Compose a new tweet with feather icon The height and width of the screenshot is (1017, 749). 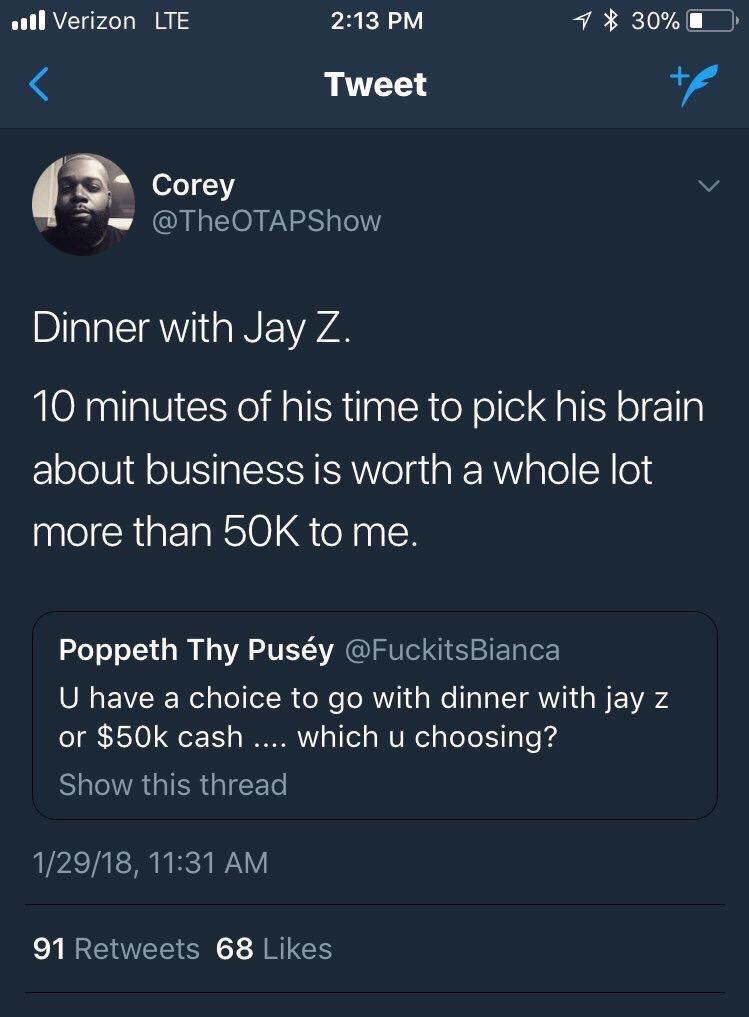[x=686, y=86]
